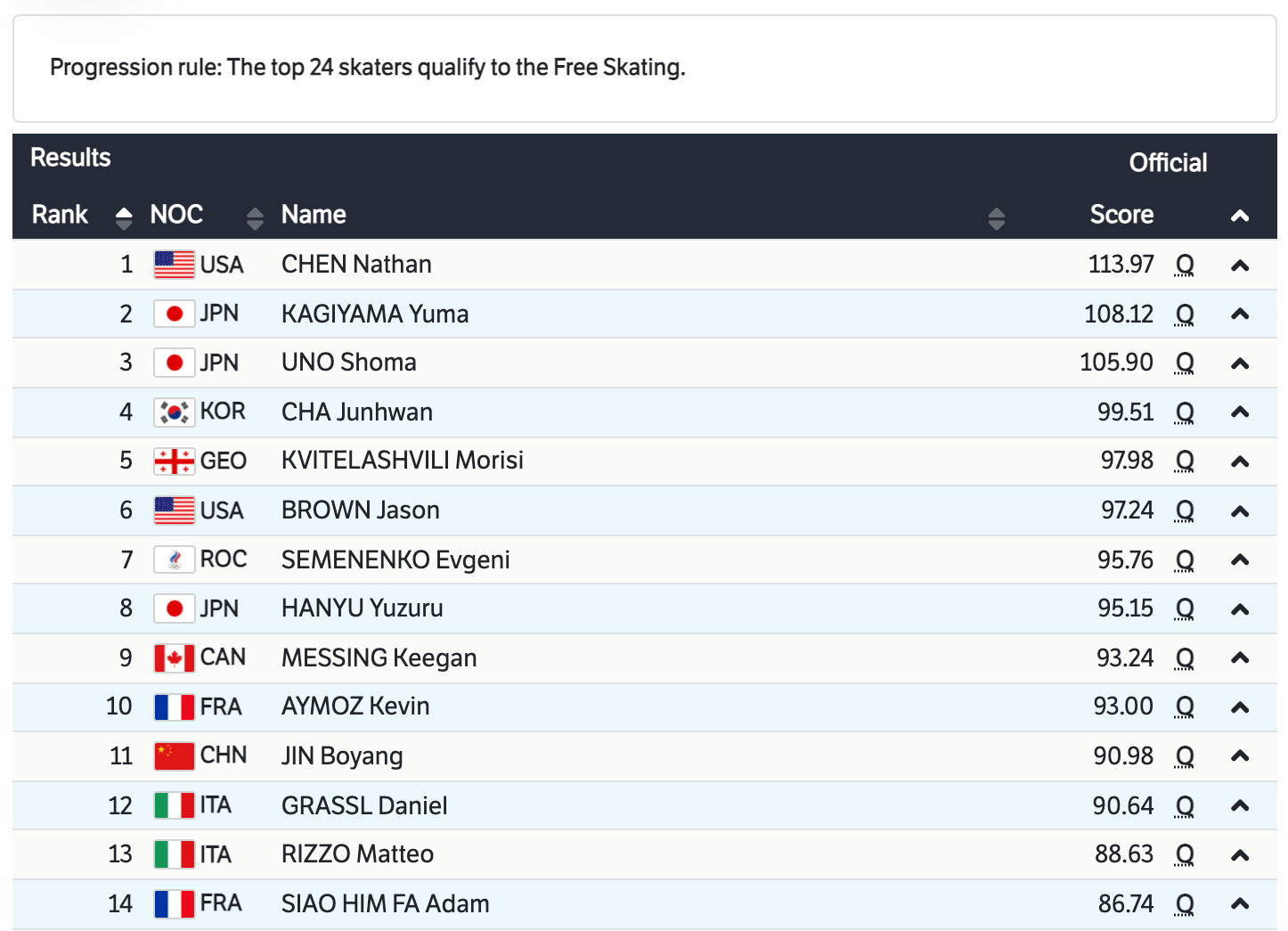Sort table by Name column
The height and width of the screenshot is (931, 1288).
point(996,216)
